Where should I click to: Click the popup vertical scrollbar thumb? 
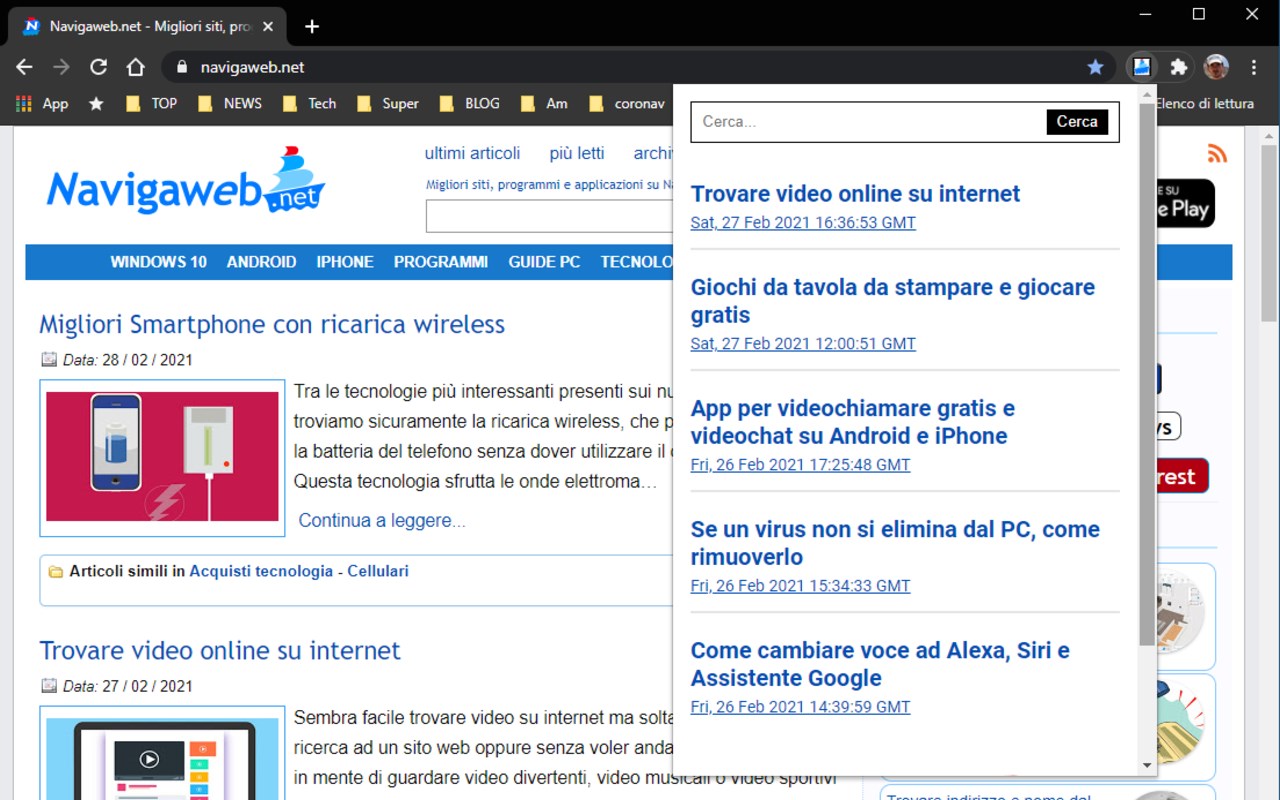[x=1147, y=374]
